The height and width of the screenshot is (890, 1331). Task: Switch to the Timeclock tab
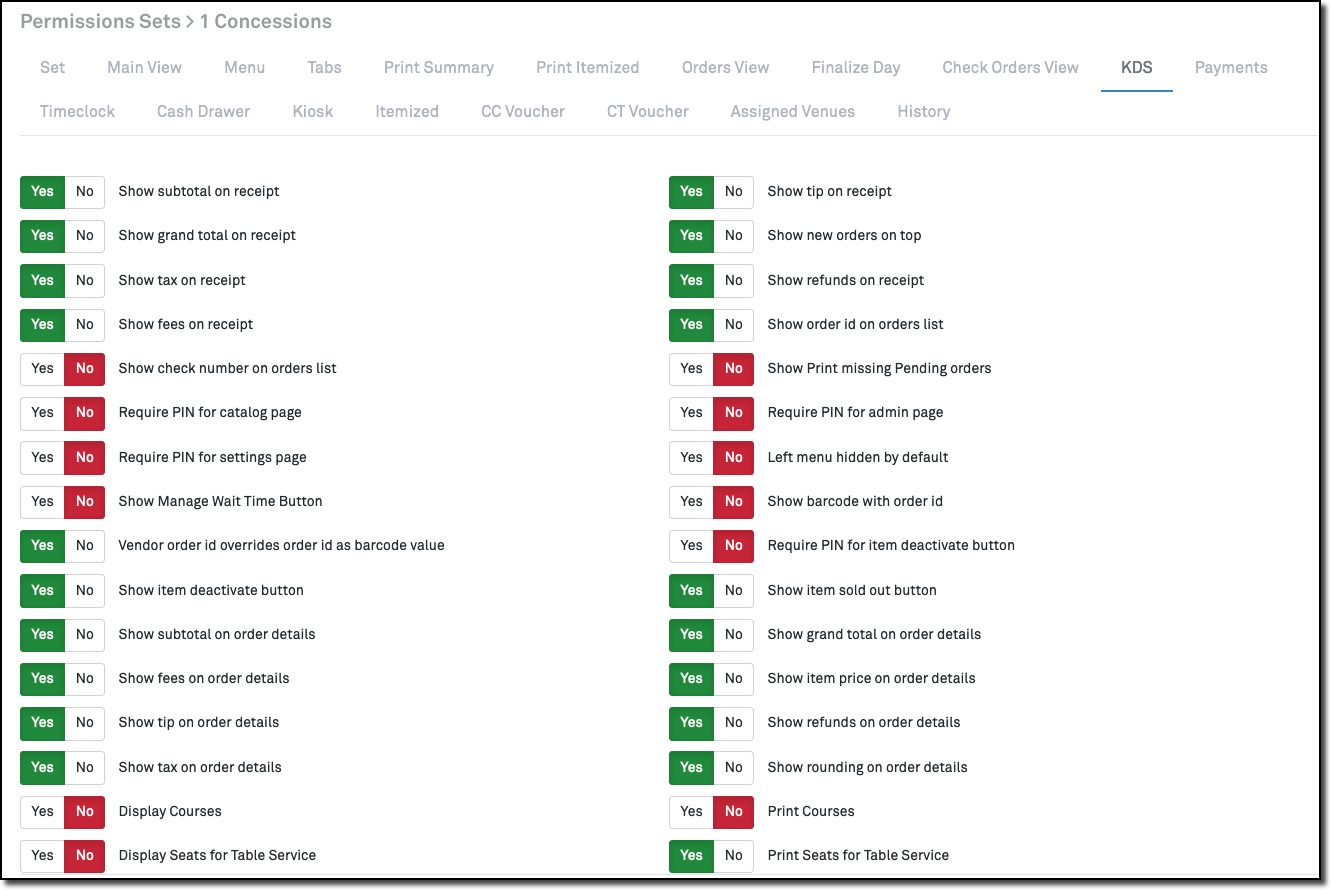pyautogui.click(x=77, y=111)
